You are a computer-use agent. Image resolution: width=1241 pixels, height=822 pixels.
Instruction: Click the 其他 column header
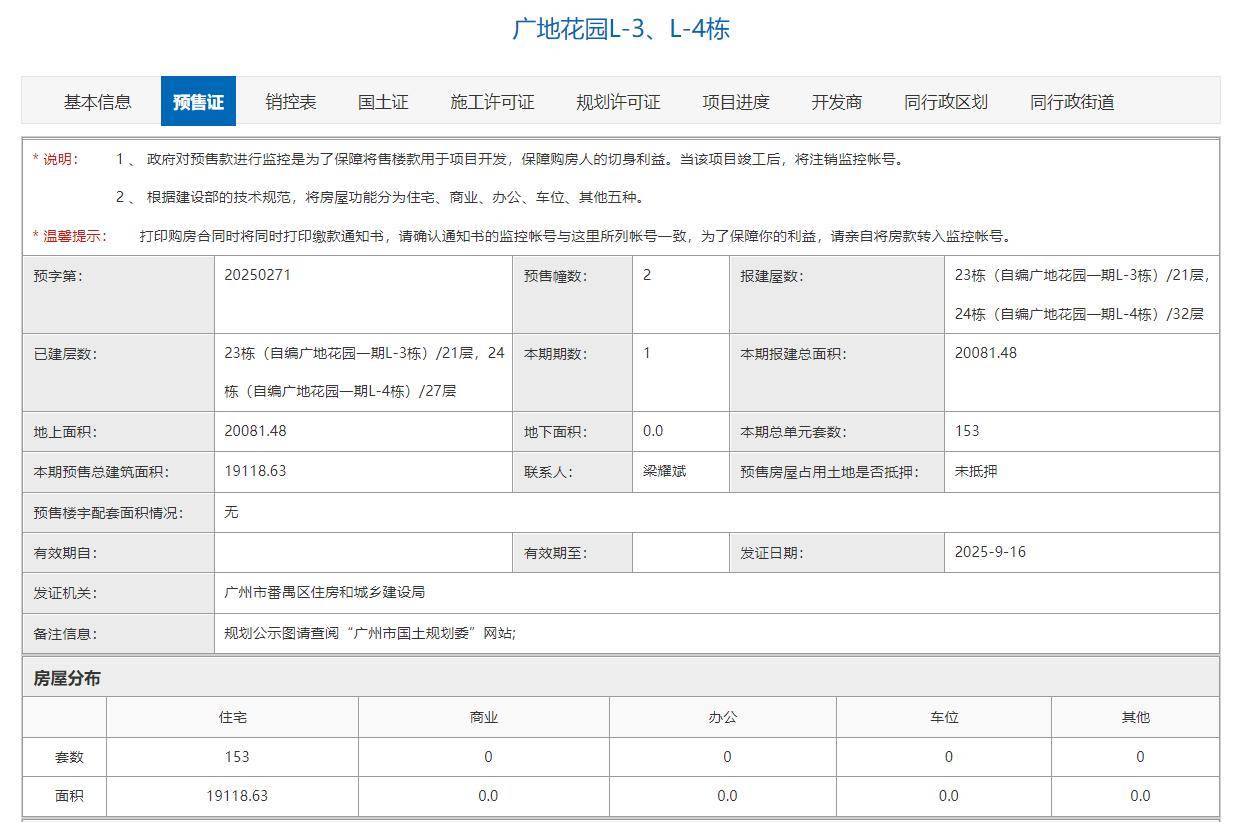pyautogui.click(x=1135, y=717)
